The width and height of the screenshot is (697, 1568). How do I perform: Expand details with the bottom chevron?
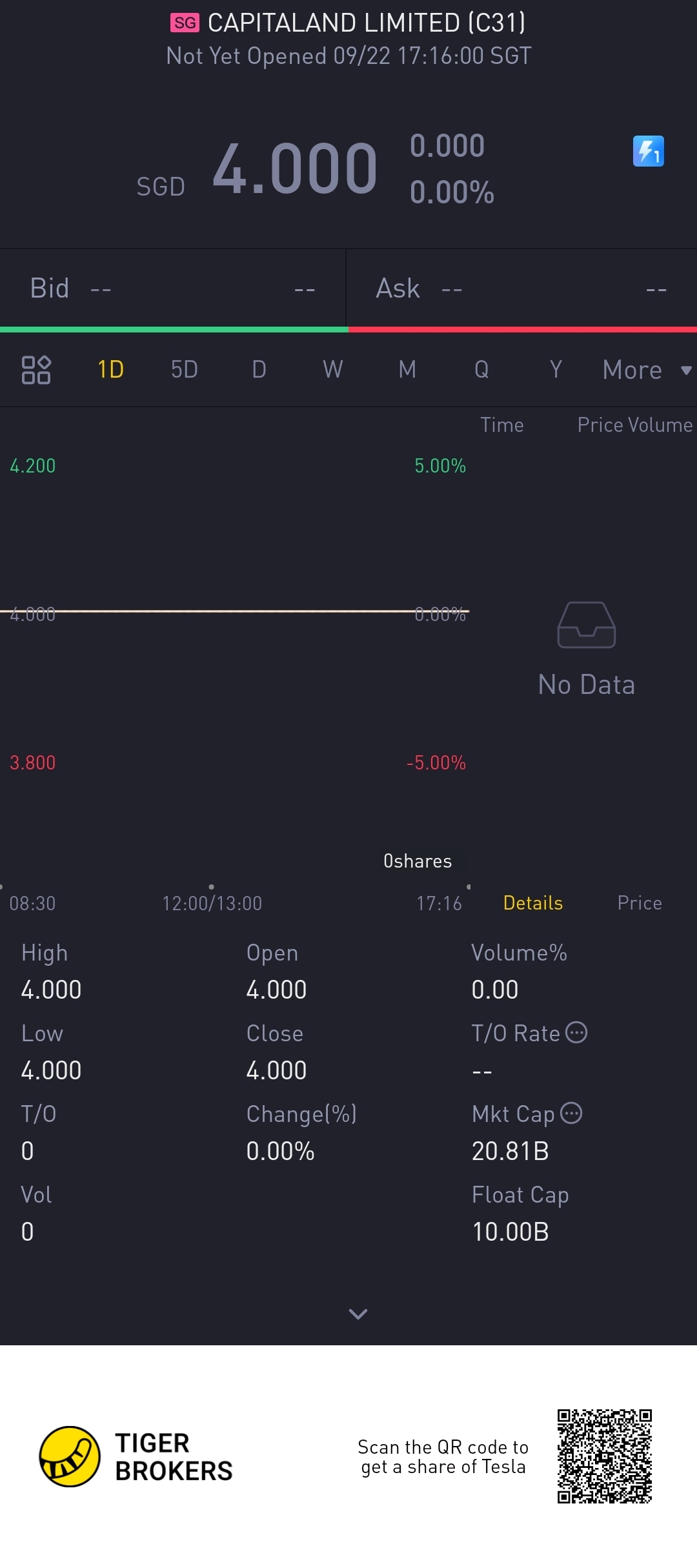[x=358, y=1314]
